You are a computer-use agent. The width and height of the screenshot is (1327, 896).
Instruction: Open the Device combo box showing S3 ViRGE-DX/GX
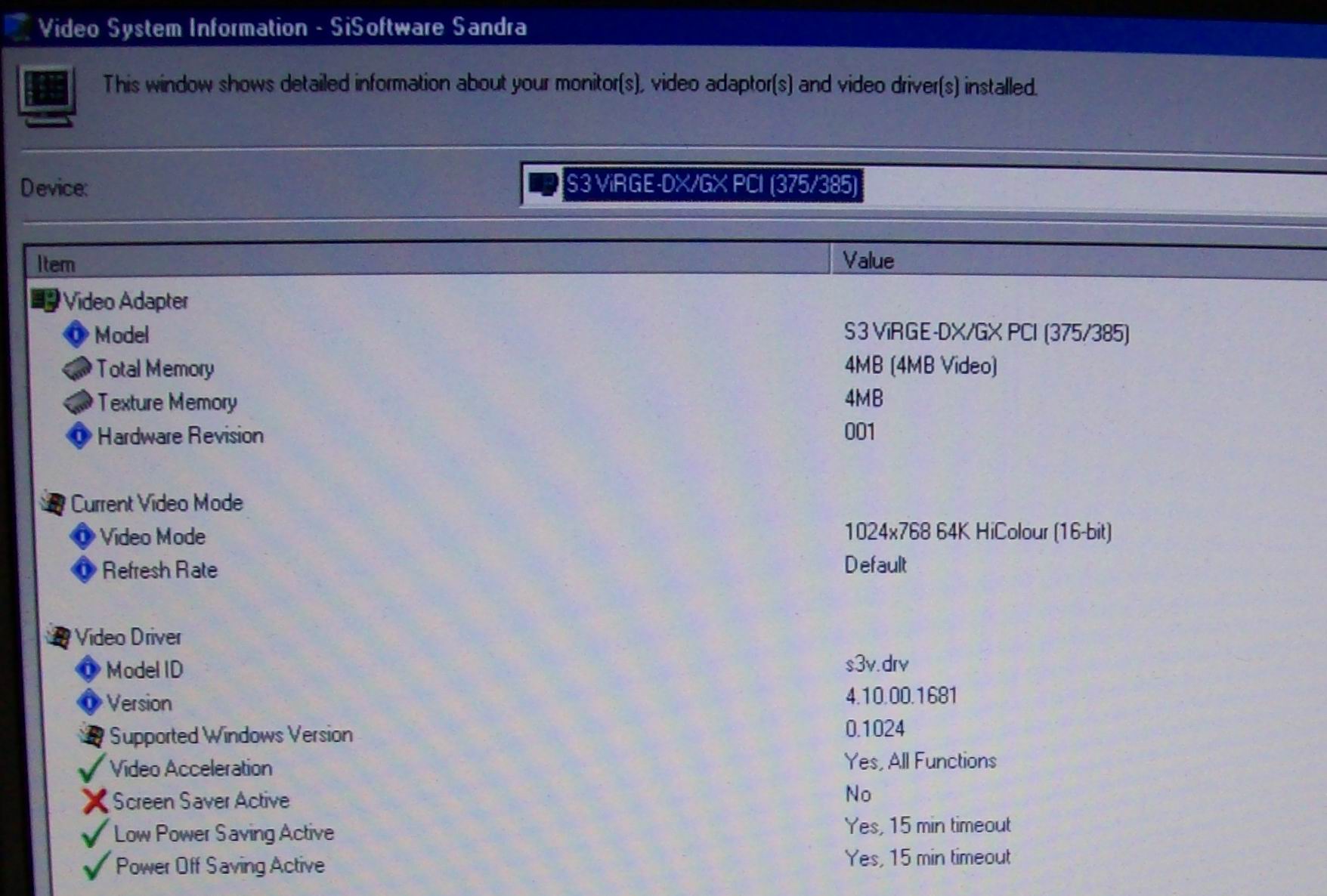923,185
